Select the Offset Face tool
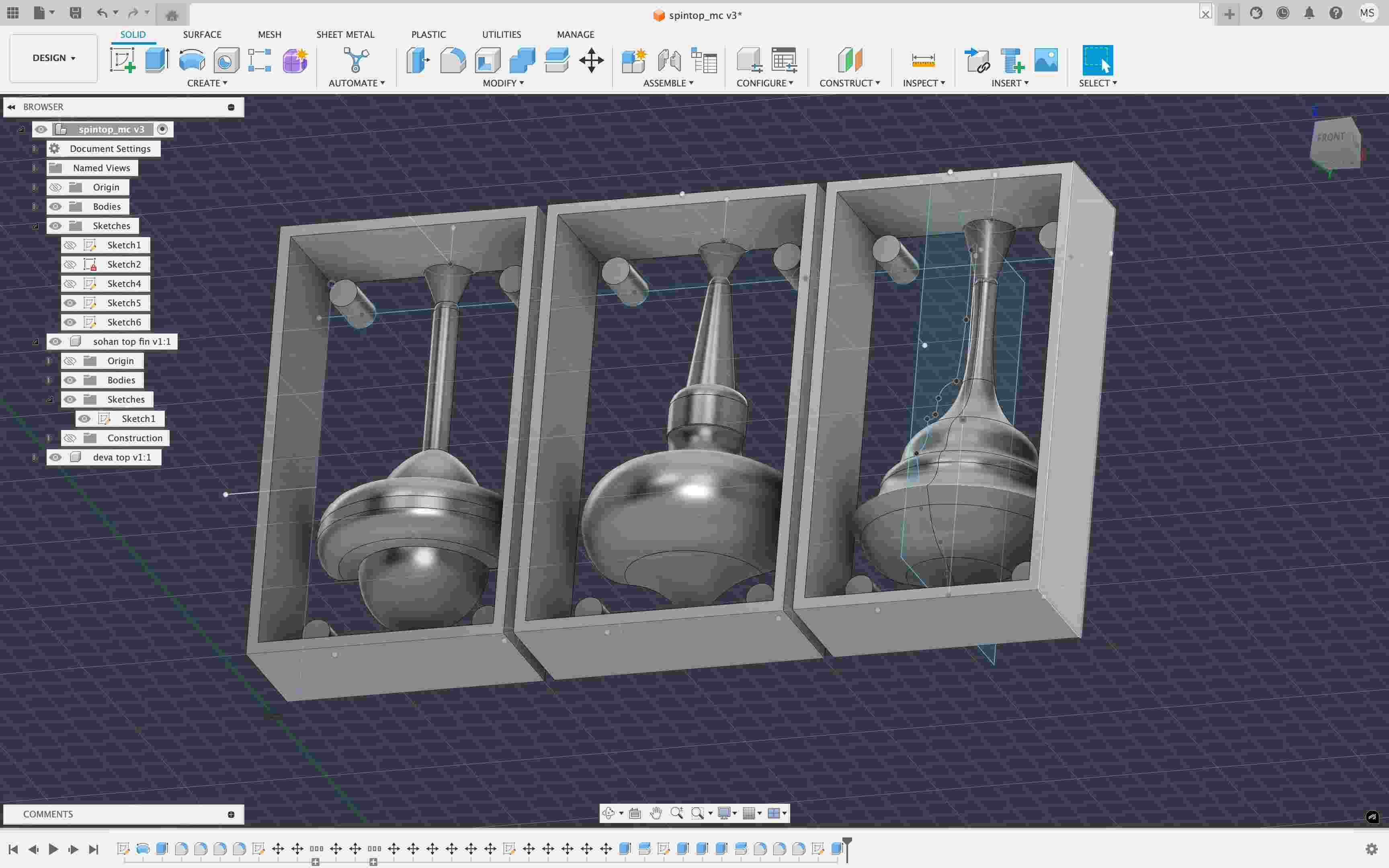This screenshot has width=1389, height=868. (557, 60)
